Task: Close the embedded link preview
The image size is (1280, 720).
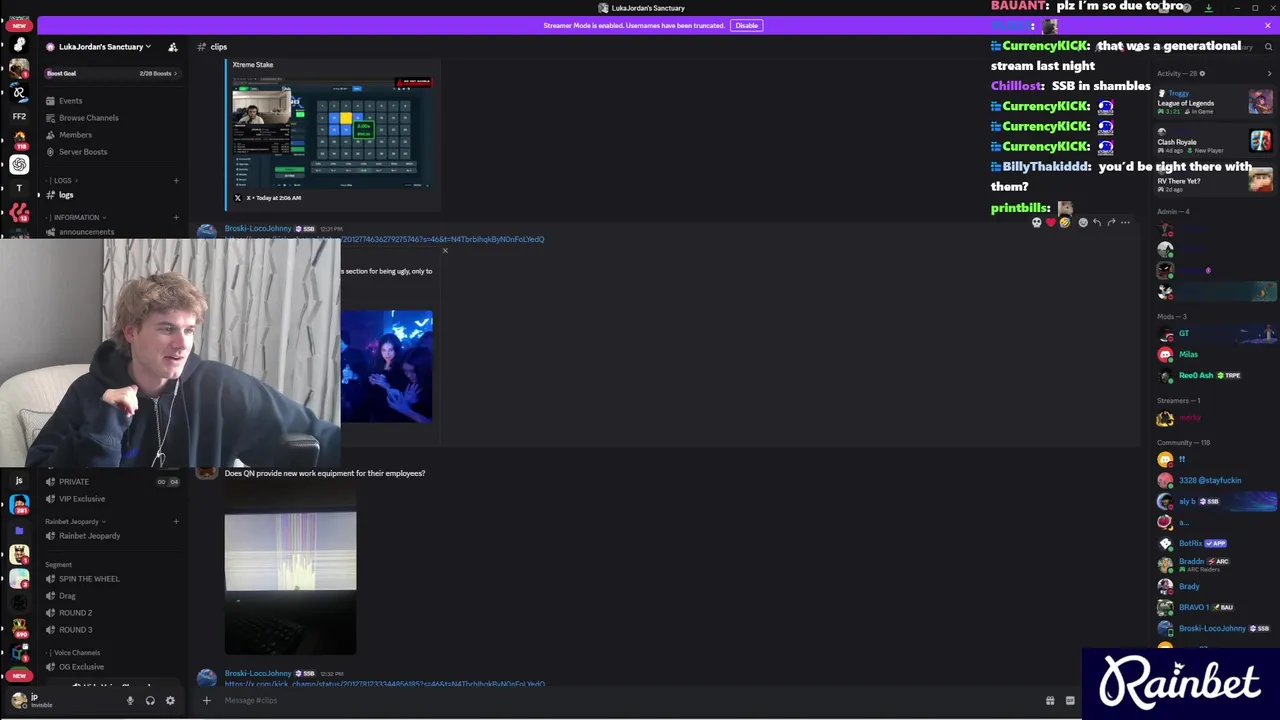Action: click(445, 250)
